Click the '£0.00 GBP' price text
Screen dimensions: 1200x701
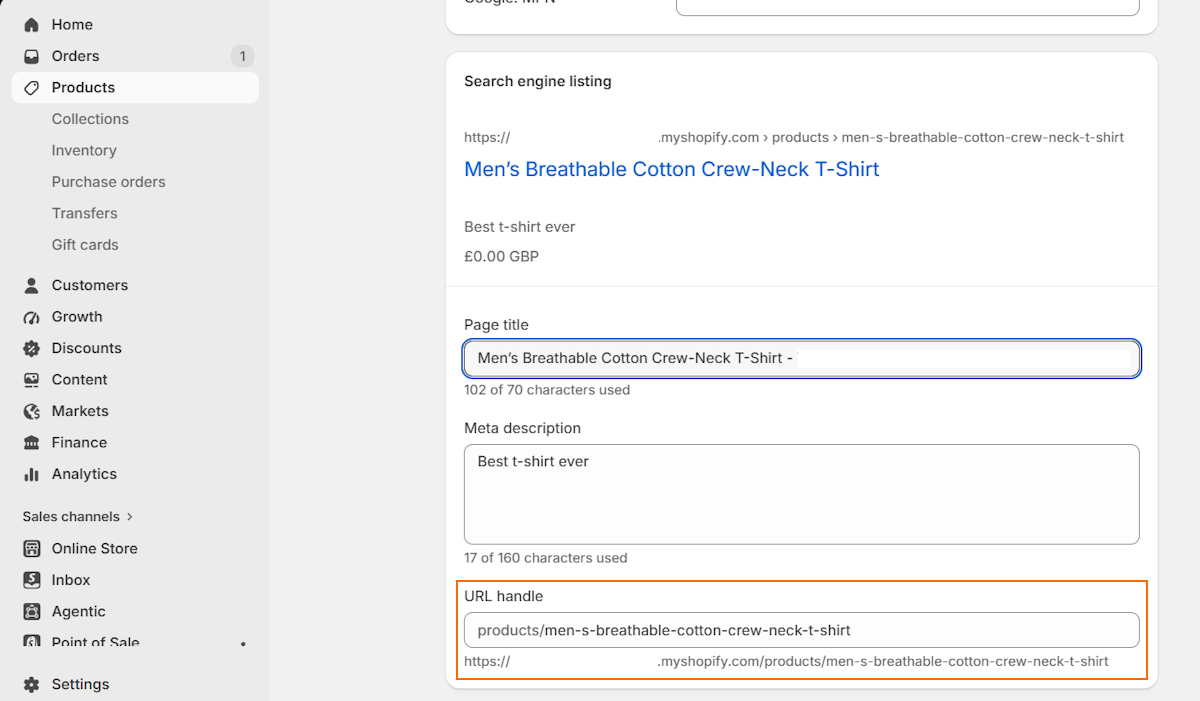click(x=501, y=256)
